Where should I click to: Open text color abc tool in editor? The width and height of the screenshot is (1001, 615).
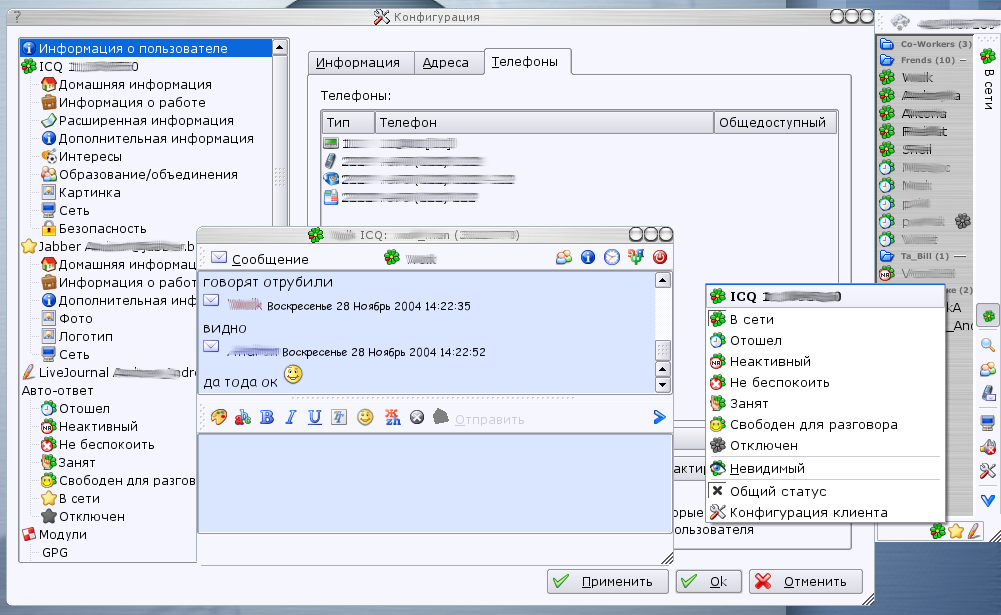pos(243,418)
